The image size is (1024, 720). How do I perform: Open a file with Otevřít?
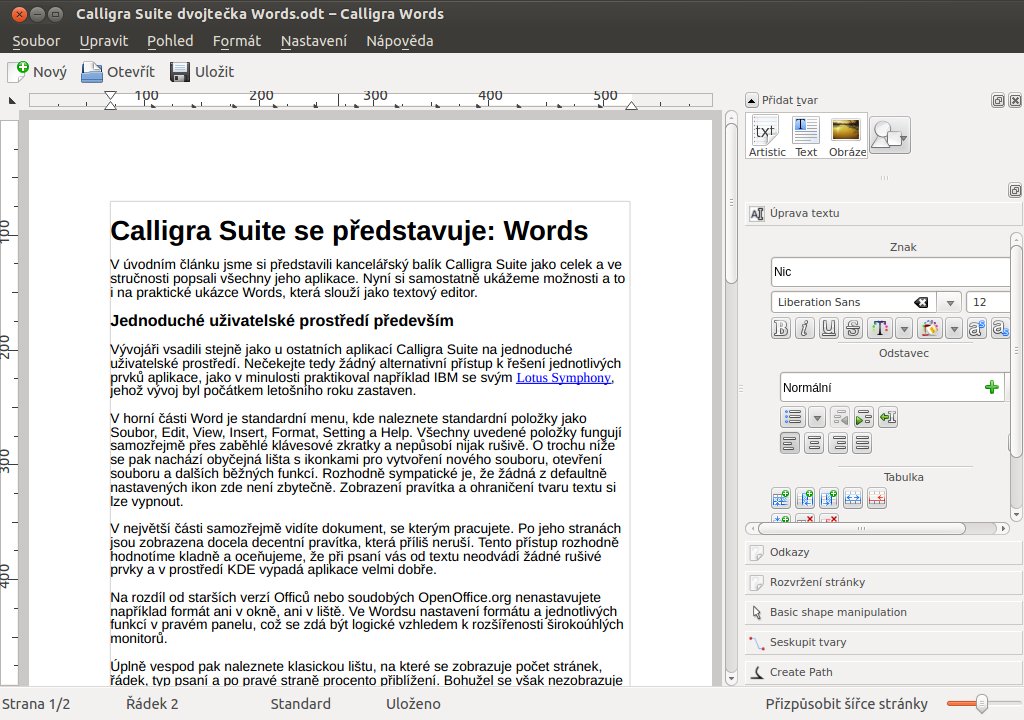pos(118,72)
